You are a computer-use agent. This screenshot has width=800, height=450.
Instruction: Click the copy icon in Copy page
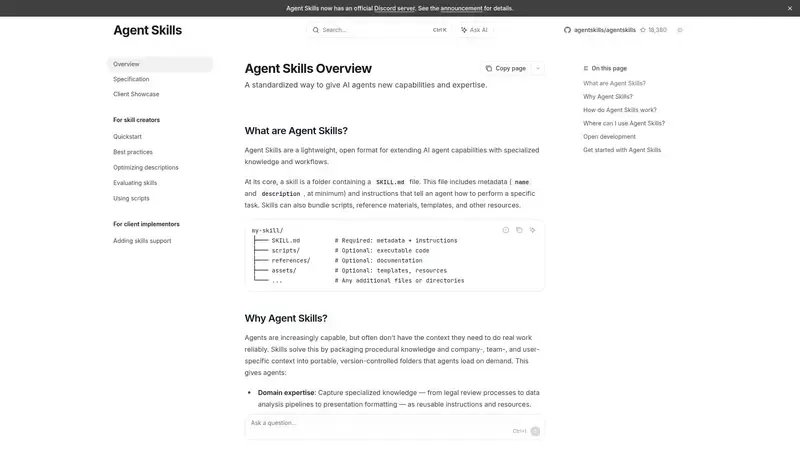click(x=489, y=68)
